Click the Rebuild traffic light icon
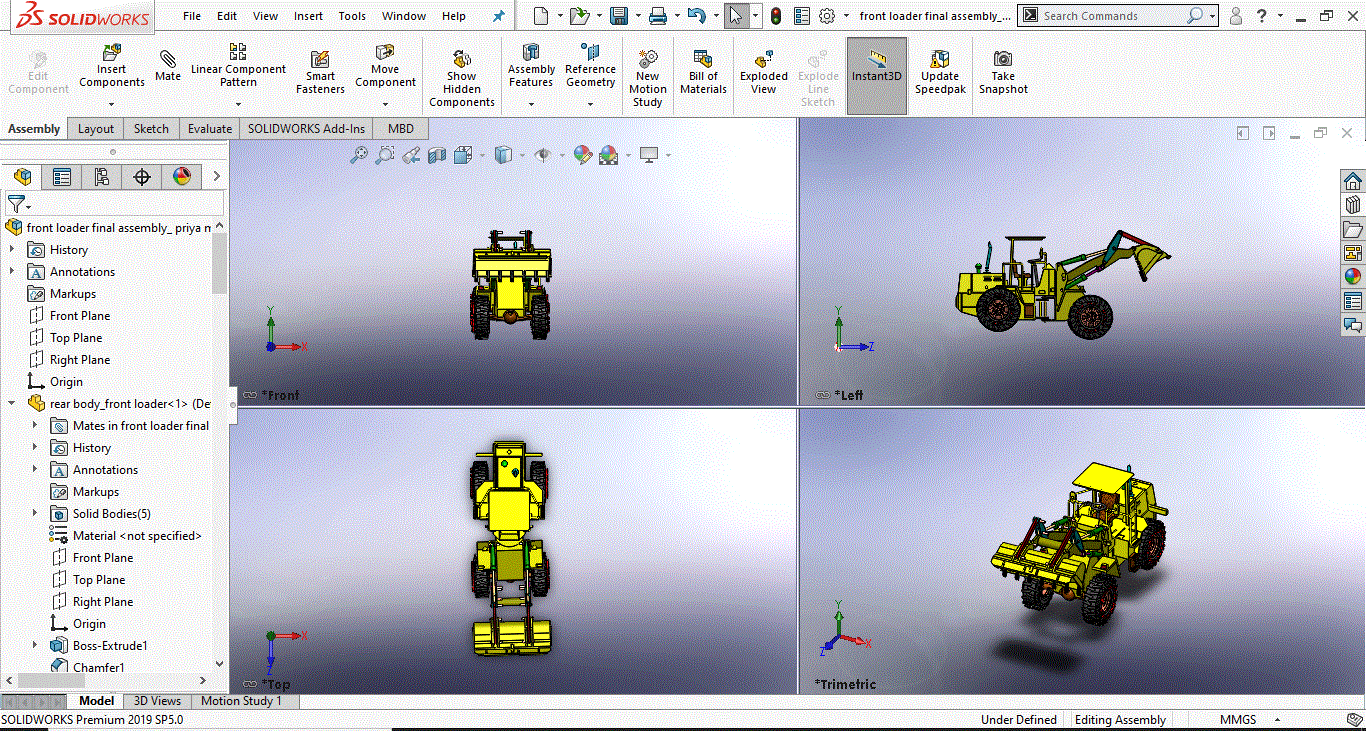Screen dimensions: 1366x731 (x=776, y=16)
